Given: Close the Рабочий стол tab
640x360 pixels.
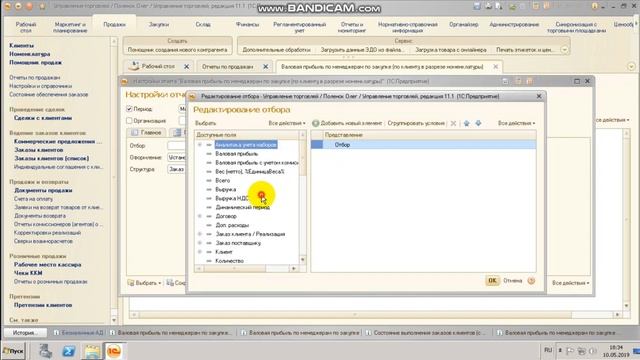Looking at the screenshot, I should tap(187, 67).
